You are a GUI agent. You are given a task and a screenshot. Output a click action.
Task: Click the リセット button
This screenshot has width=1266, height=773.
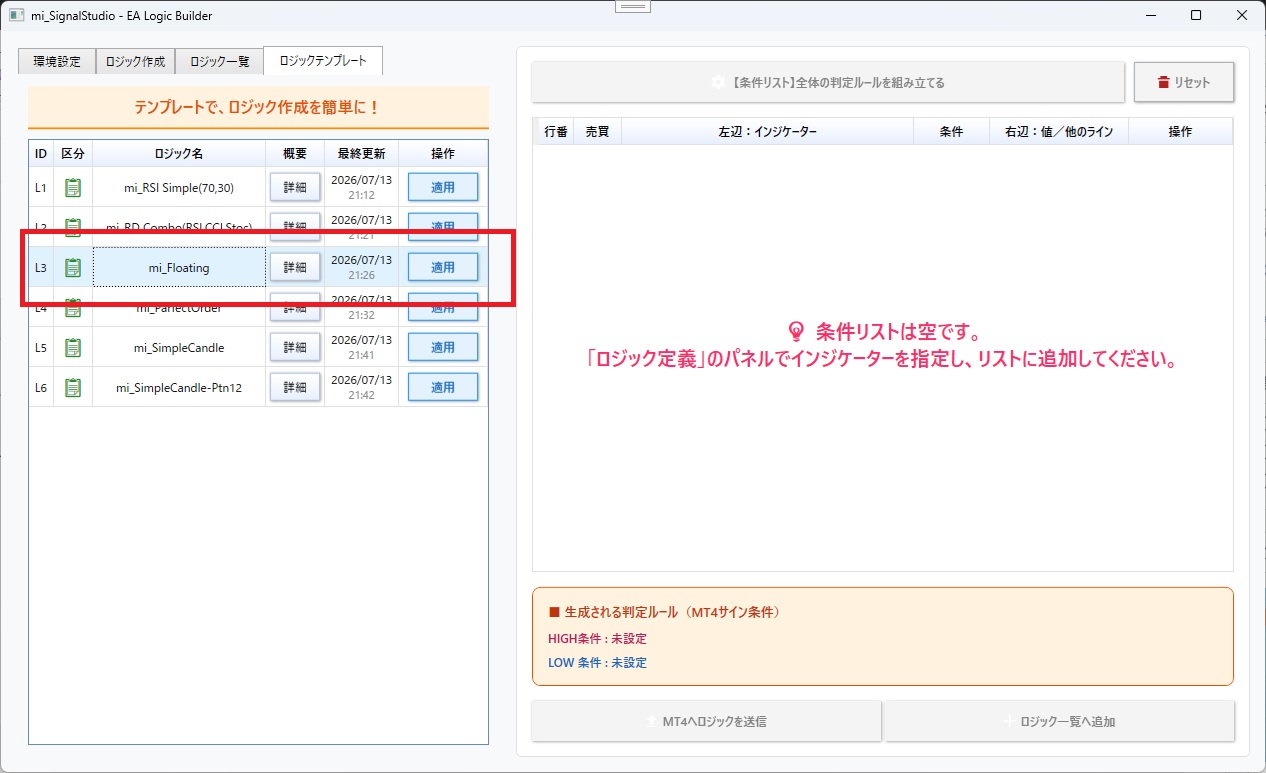point(1184,82)
